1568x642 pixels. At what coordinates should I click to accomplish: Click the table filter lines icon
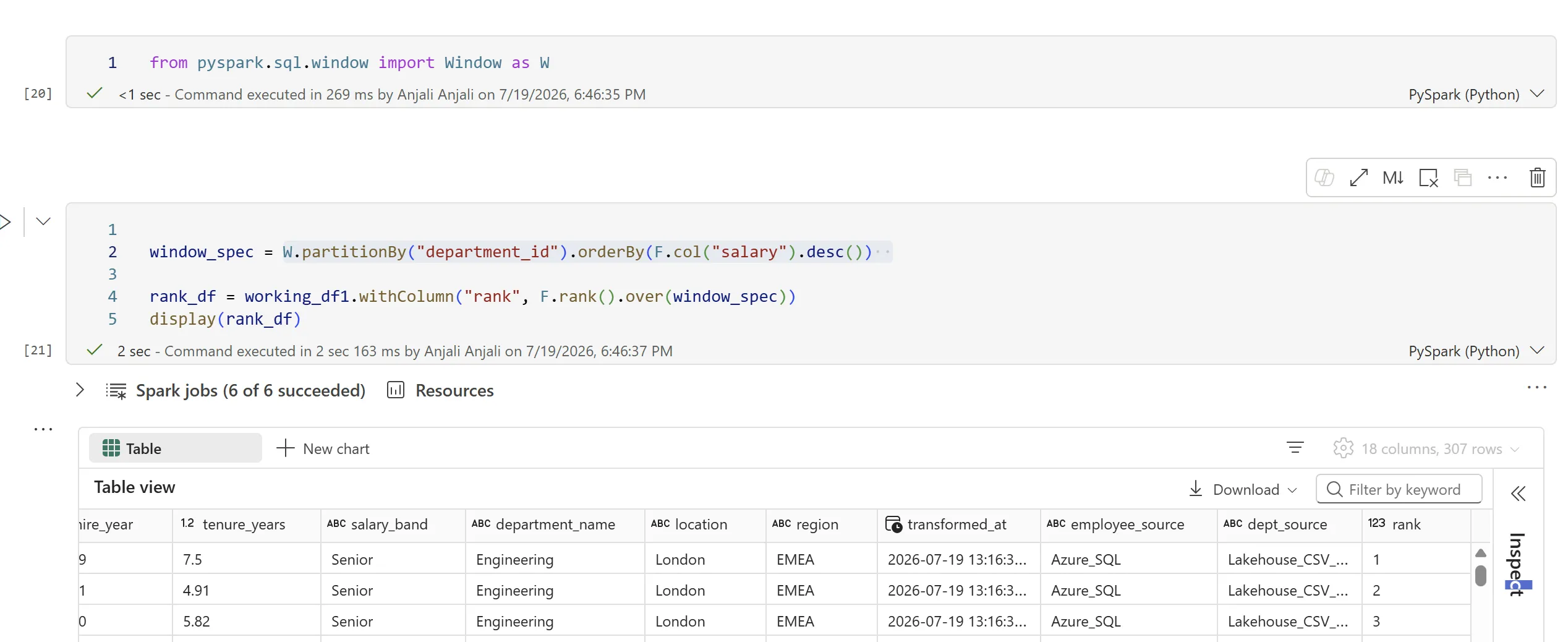point(1295,447)
